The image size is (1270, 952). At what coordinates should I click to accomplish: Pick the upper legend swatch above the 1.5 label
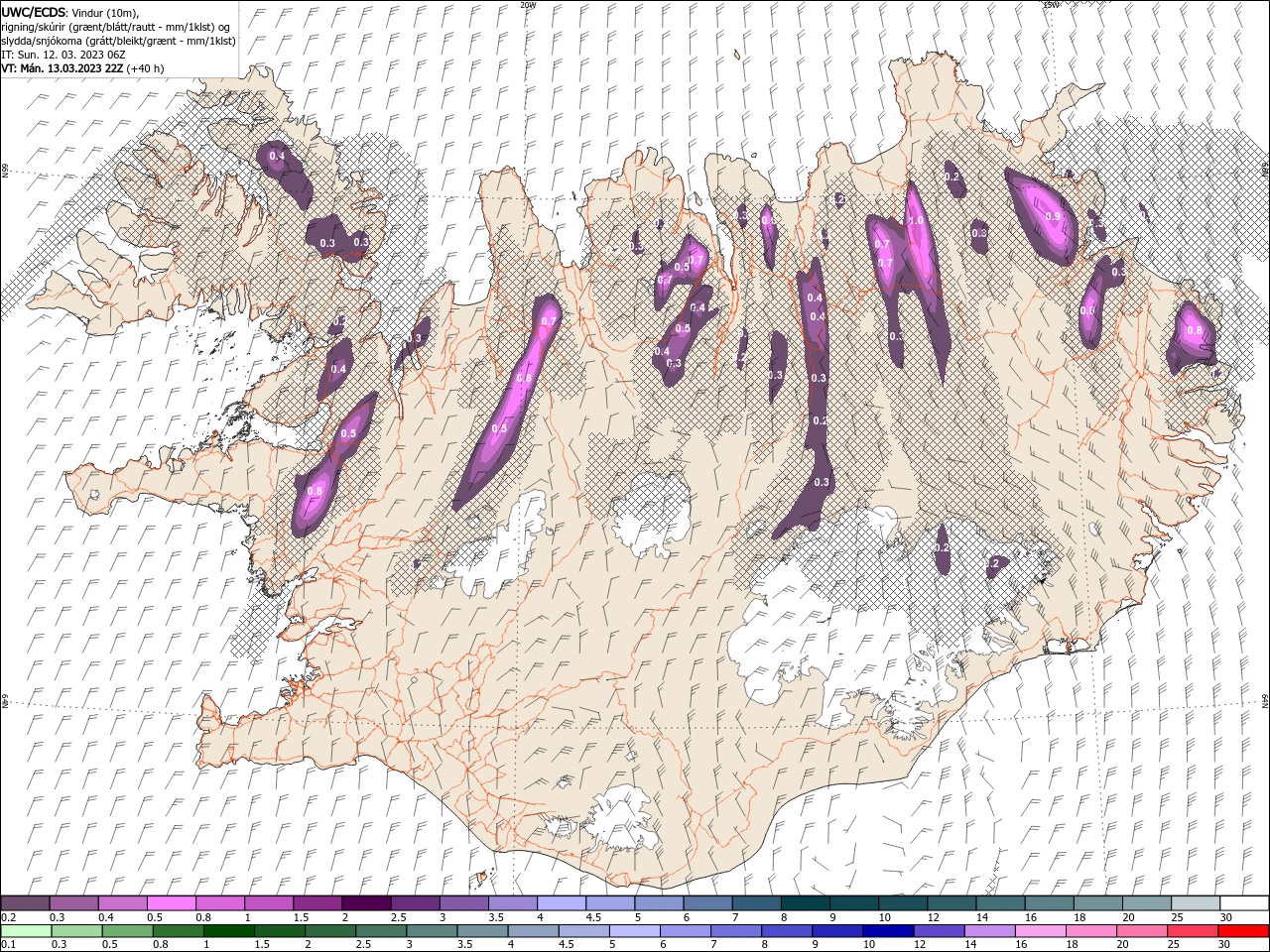point(317,903)
